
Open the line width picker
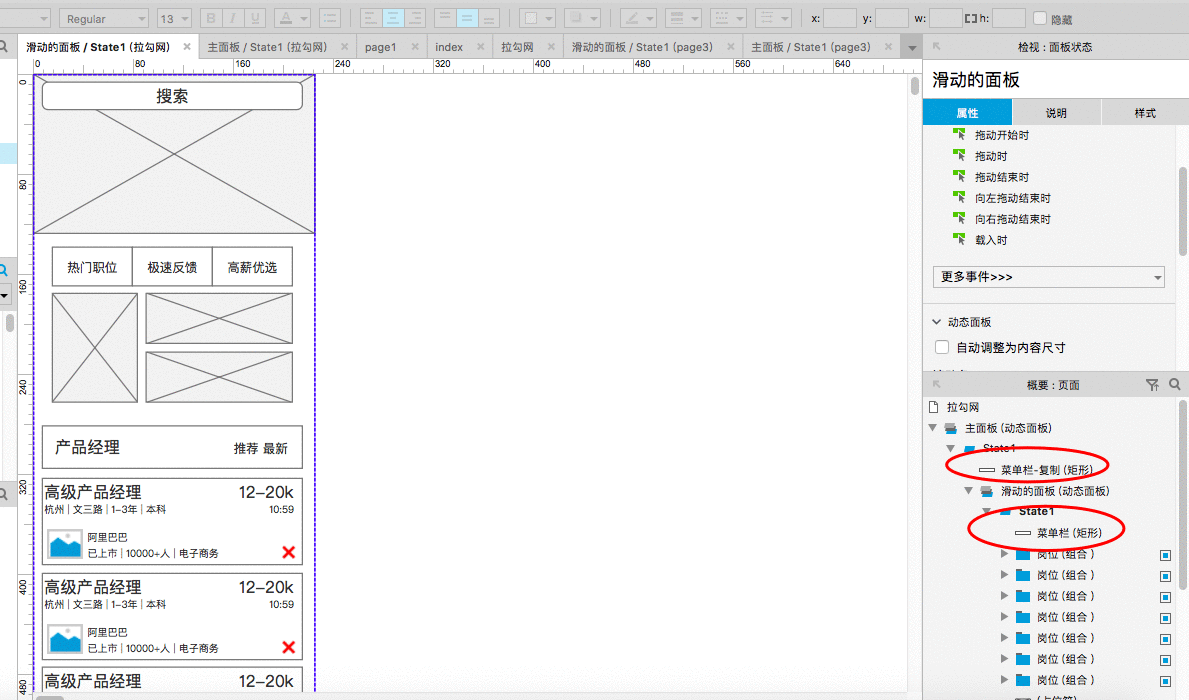click(x=685, y=18)
